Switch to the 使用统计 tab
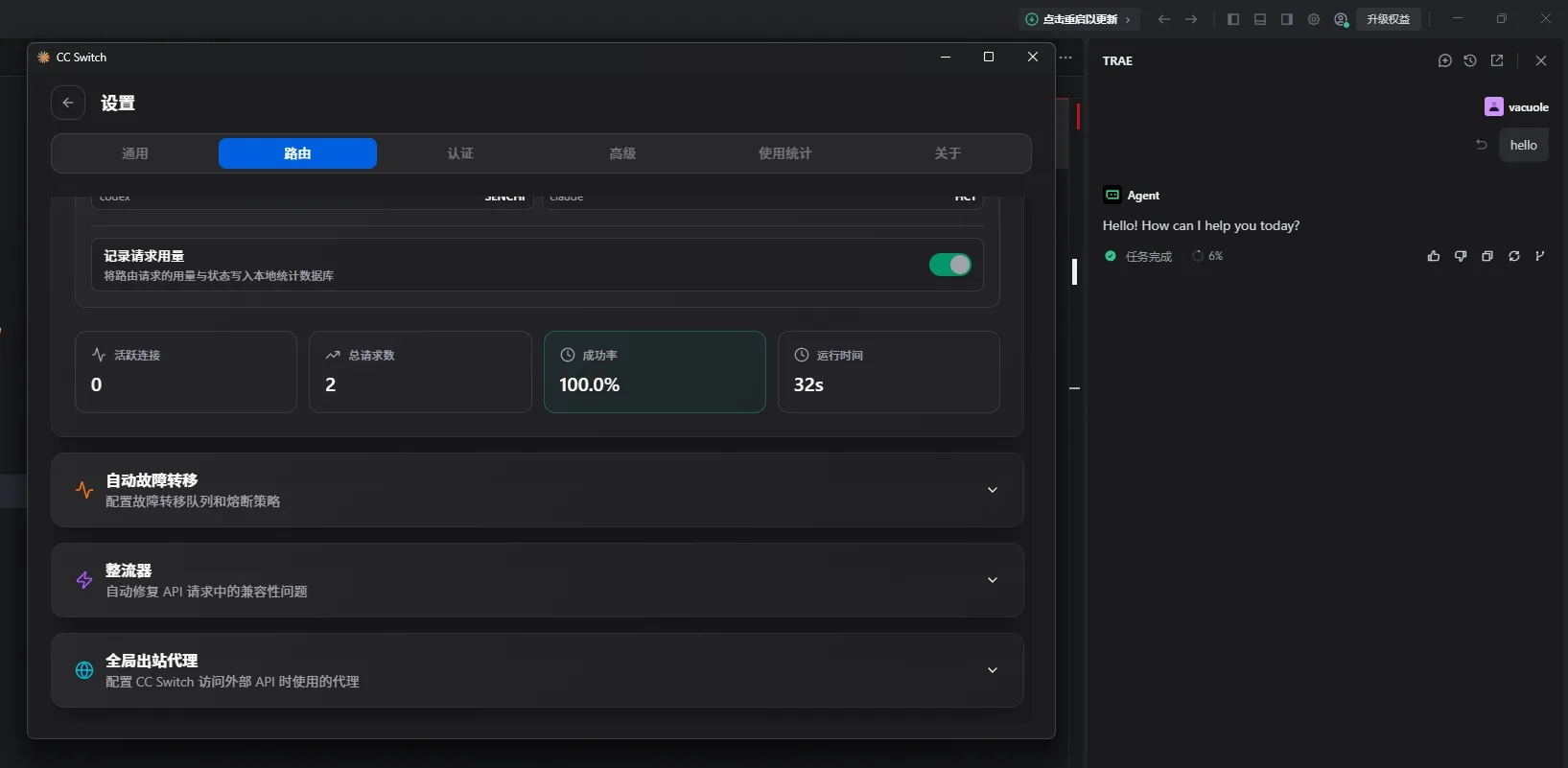The image size is (1568, 768). click(x=785, y=153)
